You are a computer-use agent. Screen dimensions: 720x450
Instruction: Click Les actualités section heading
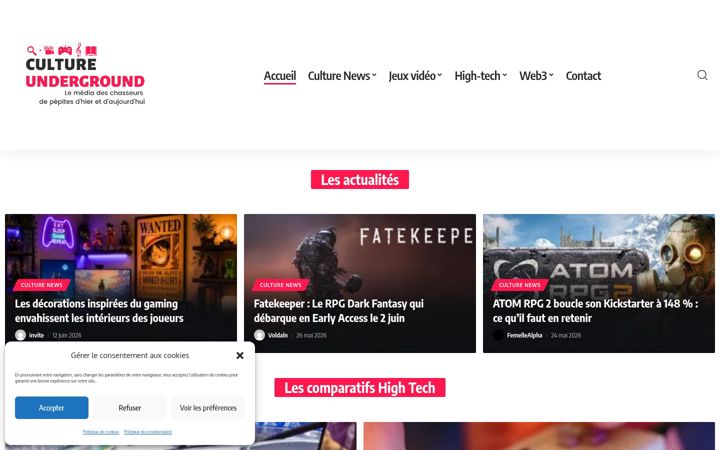(360, 180)
